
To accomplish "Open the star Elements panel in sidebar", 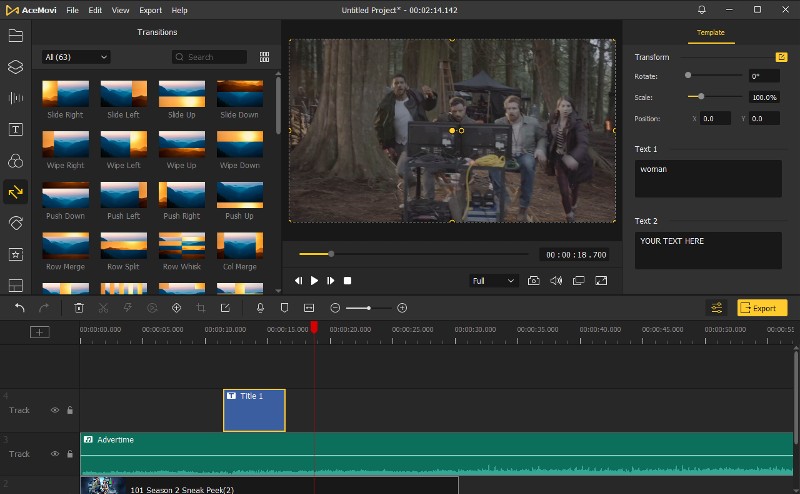I will pos(16,254).
